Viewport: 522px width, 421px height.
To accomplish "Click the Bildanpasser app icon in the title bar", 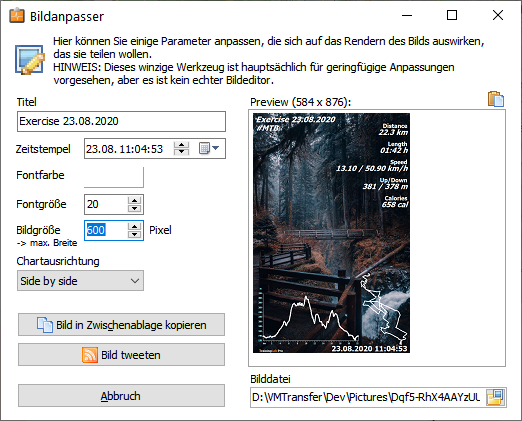I will click(x=17, y=16).
